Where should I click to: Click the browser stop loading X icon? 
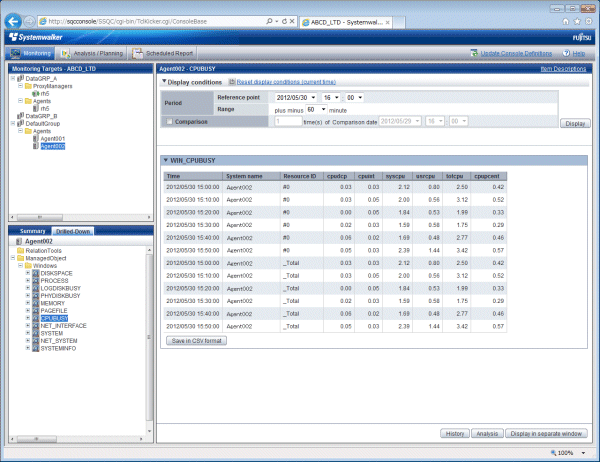(x=292, y=21)
